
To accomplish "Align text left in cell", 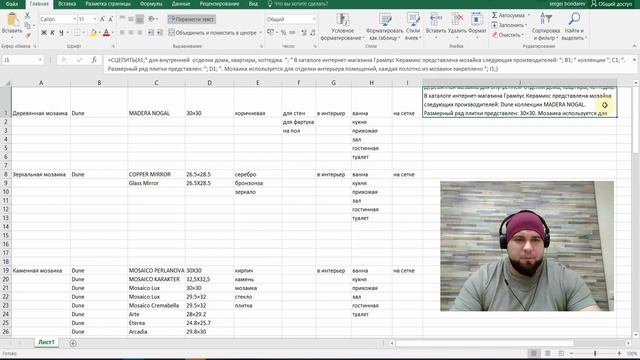I will (x=122, y=33).
